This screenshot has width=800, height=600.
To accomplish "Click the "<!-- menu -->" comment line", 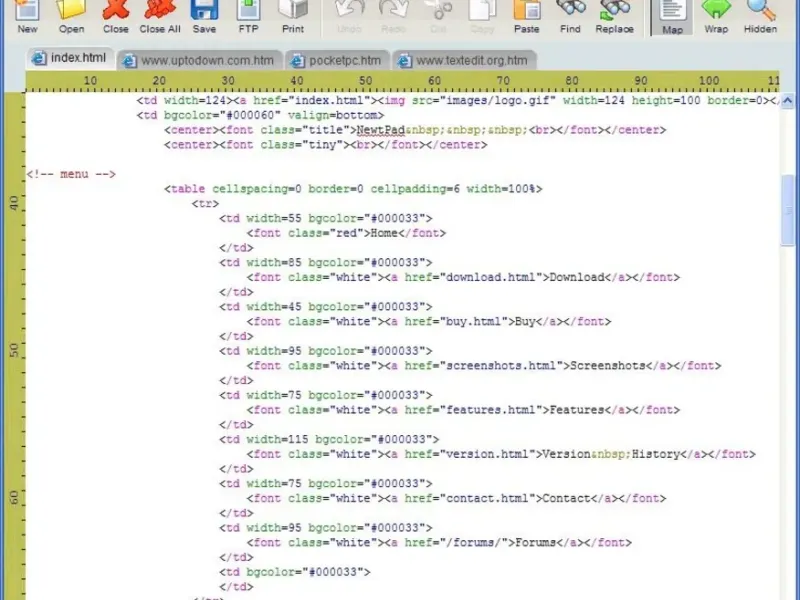I will (71, 174).
